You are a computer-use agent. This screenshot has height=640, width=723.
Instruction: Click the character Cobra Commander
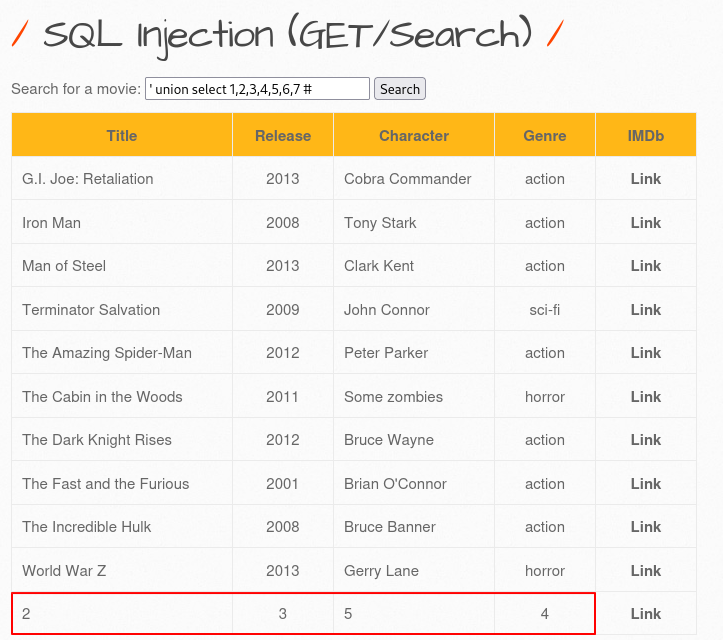(408, 179)
